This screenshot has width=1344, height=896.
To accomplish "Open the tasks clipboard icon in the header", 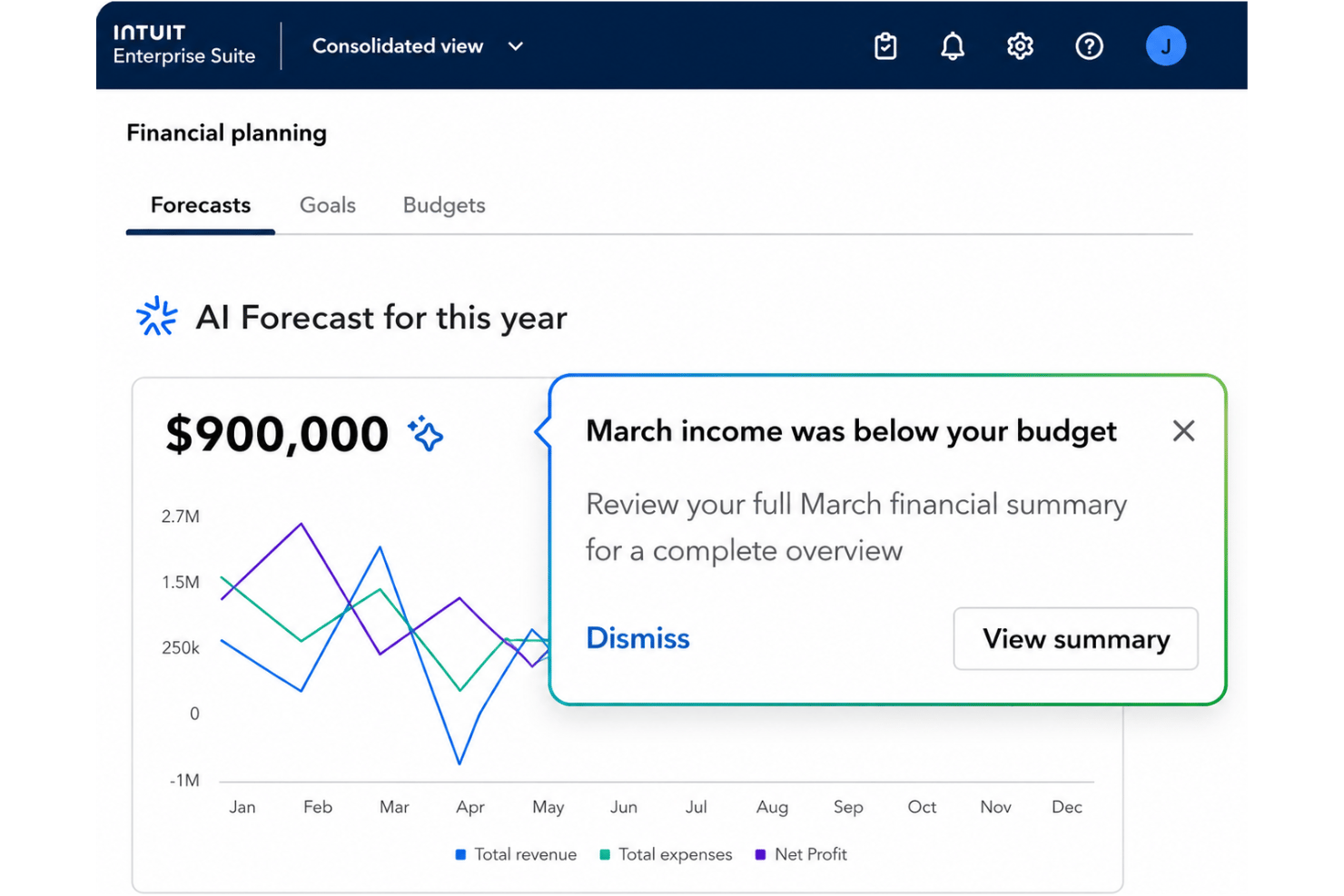I will 885,46.
